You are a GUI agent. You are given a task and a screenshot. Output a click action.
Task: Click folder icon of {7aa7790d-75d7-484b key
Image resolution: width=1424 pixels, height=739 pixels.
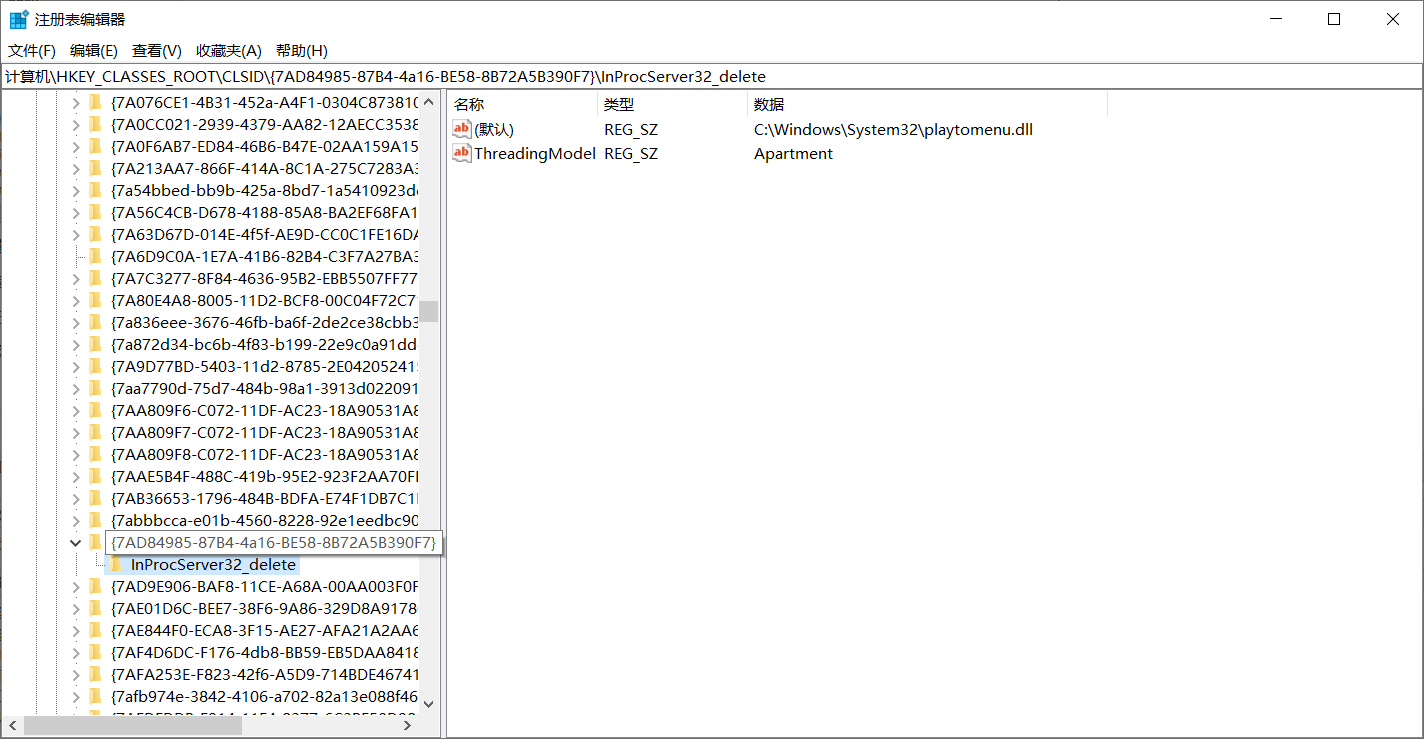(96, 388)
